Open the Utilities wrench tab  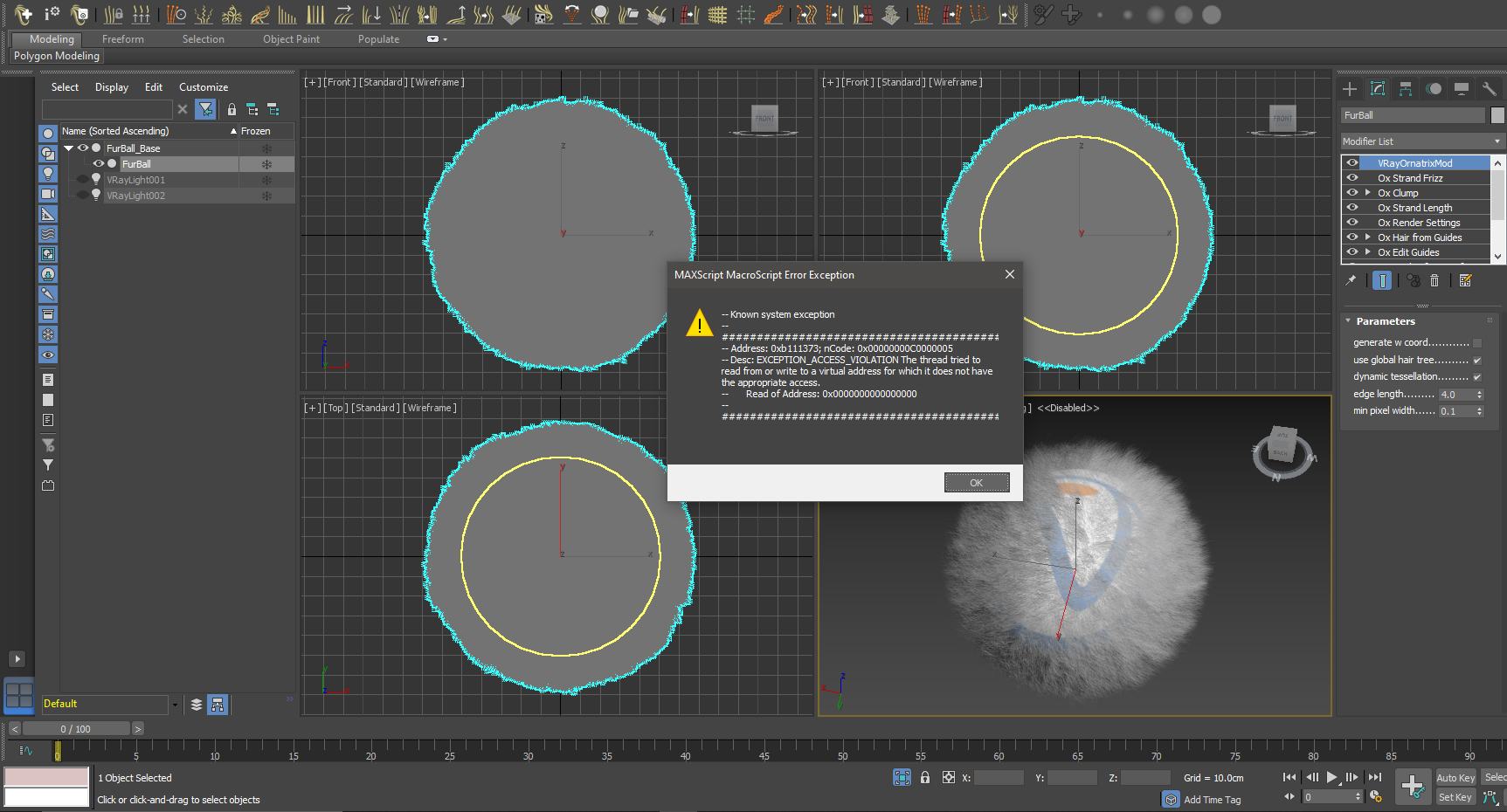point(1490,89)
